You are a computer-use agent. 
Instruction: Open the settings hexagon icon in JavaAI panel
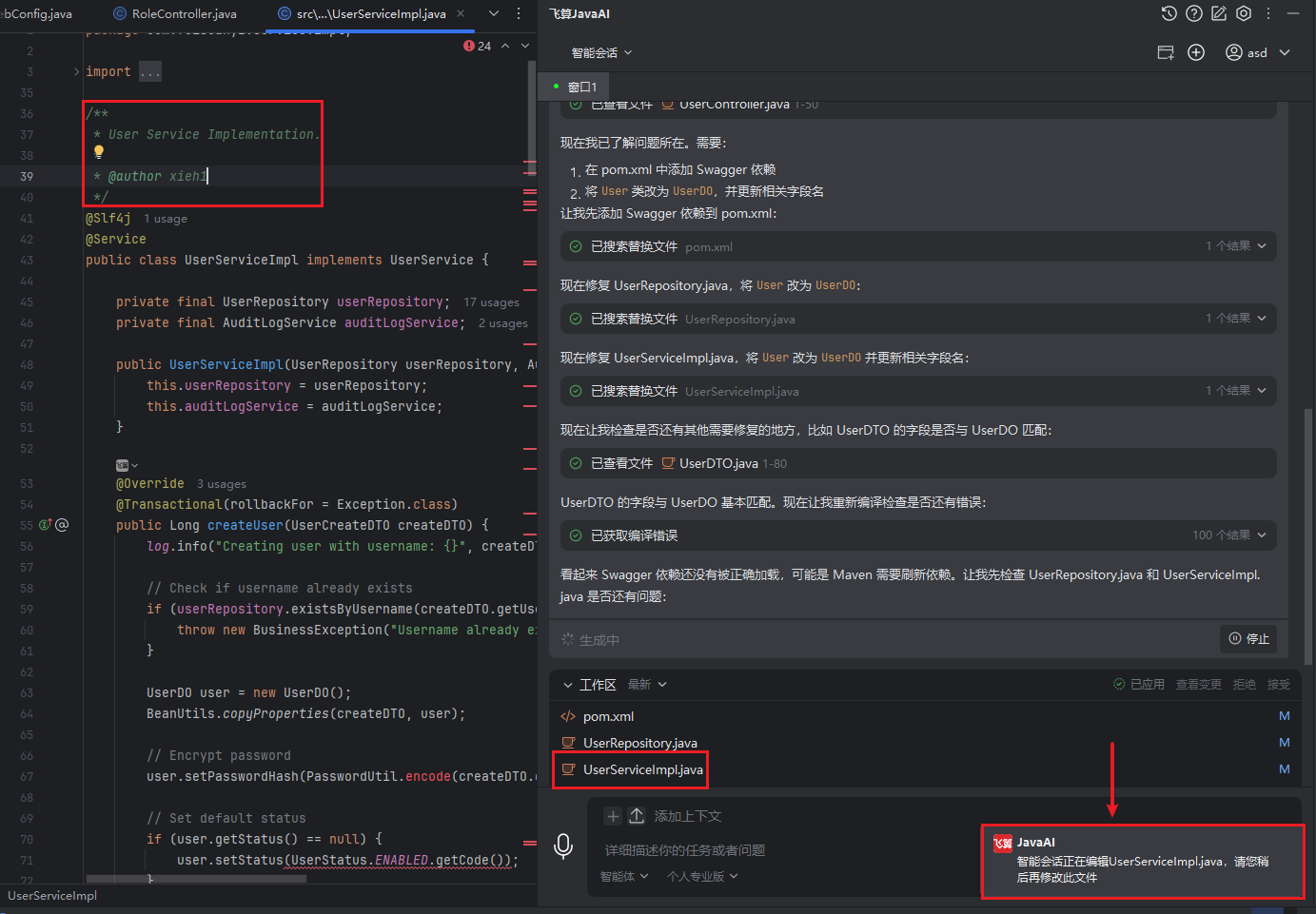(x=1244, y=13)
